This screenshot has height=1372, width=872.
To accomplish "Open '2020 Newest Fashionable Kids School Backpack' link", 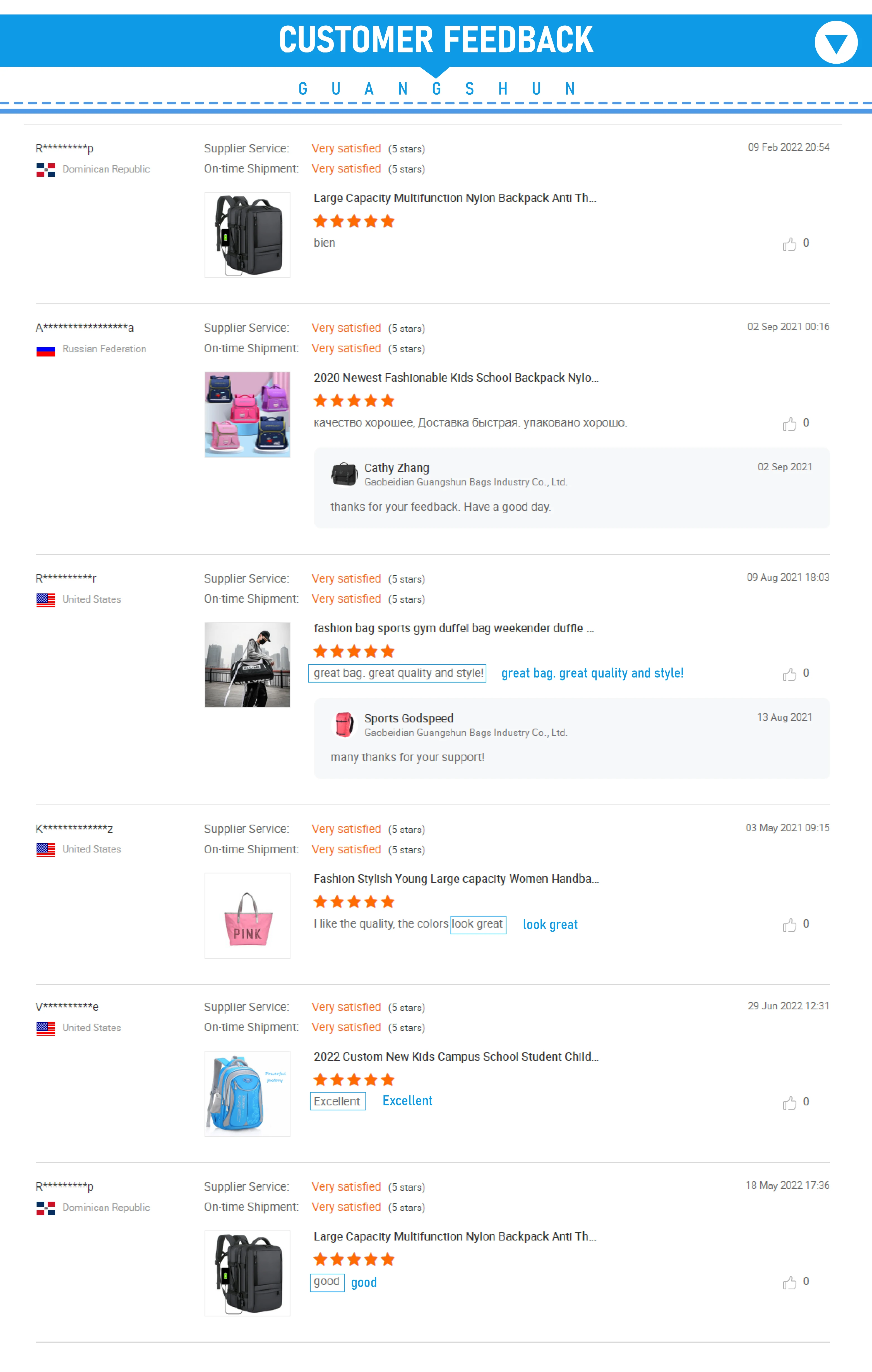I will tap(456, 378).
